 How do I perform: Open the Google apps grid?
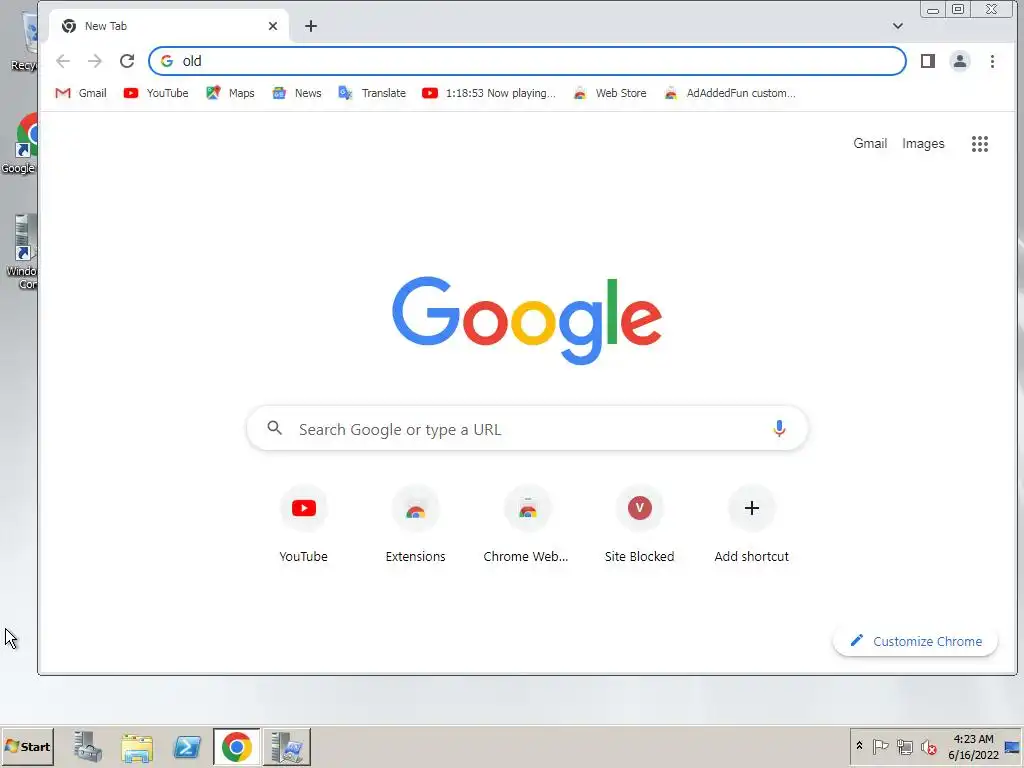pos(980,144)
